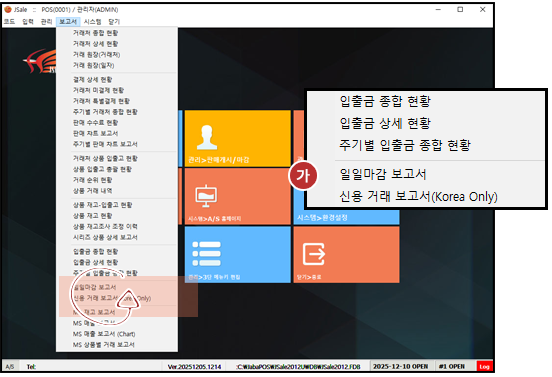Select 거래처 상품 입출고 현황
The height and width of the screenshot is (377, 552).
[105, 159]
